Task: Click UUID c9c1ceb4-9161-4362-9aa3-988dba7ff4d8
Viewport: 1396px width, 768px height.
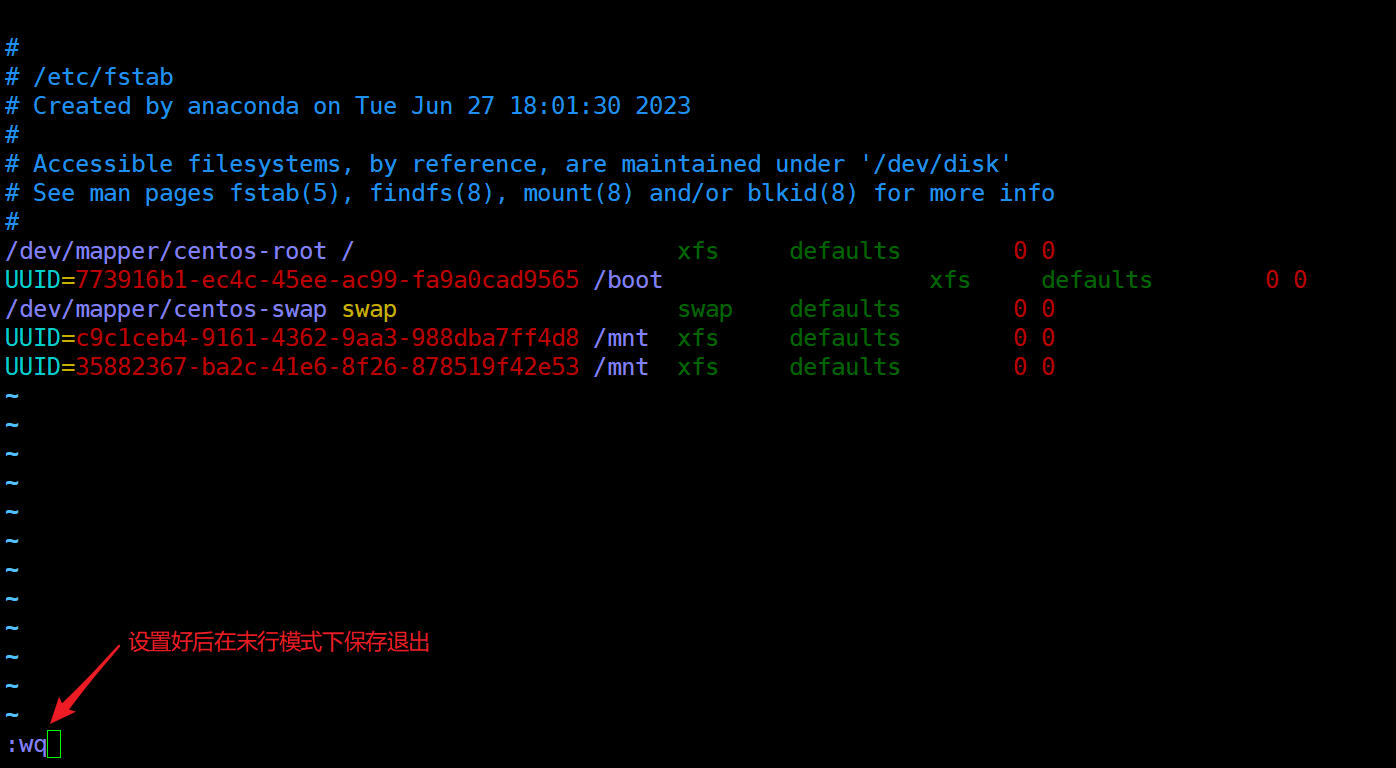Action: tap(327, 338)
